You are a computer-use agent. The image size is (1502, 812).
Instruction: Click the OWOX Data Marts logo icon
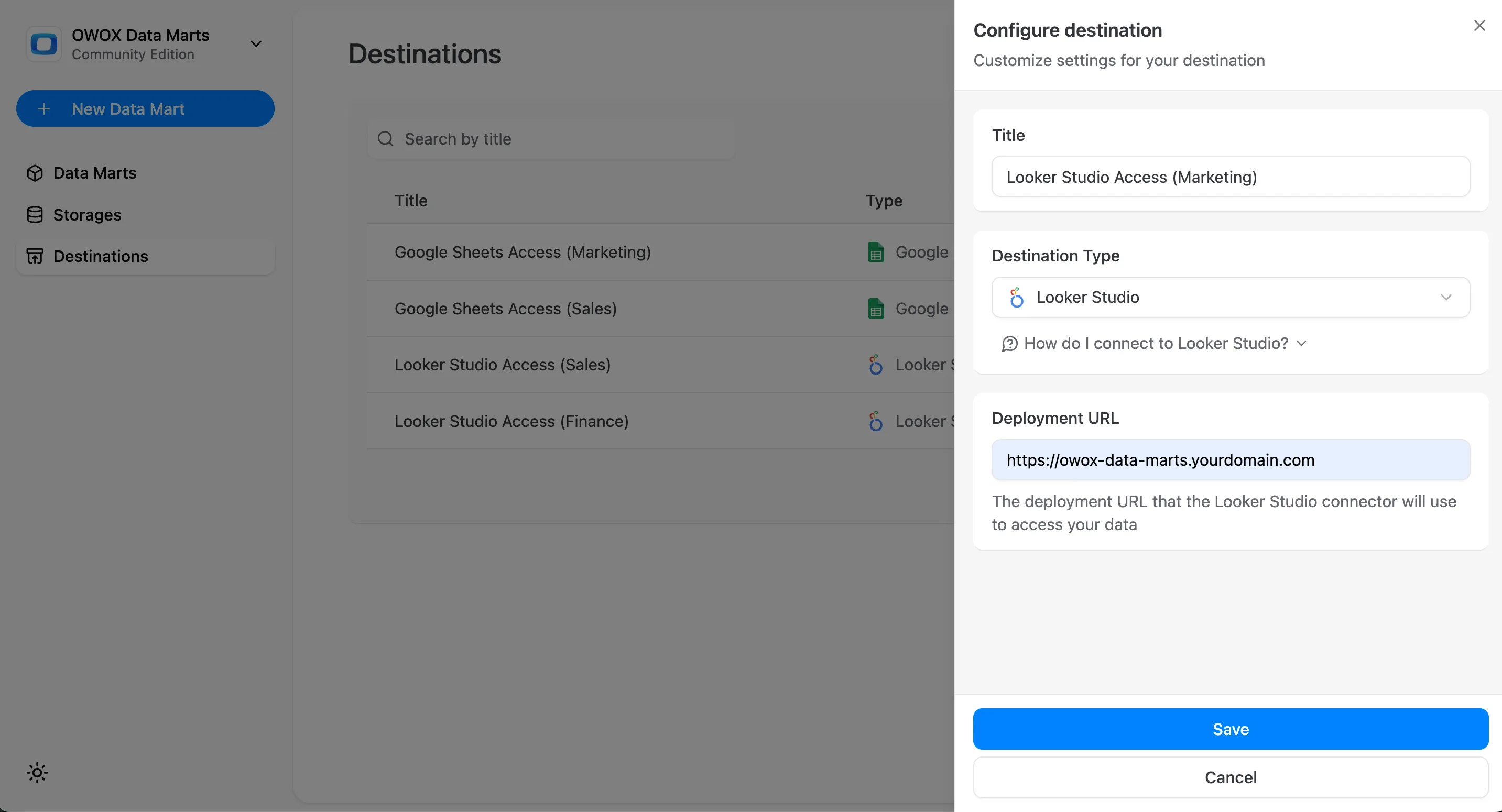point(43,43)
